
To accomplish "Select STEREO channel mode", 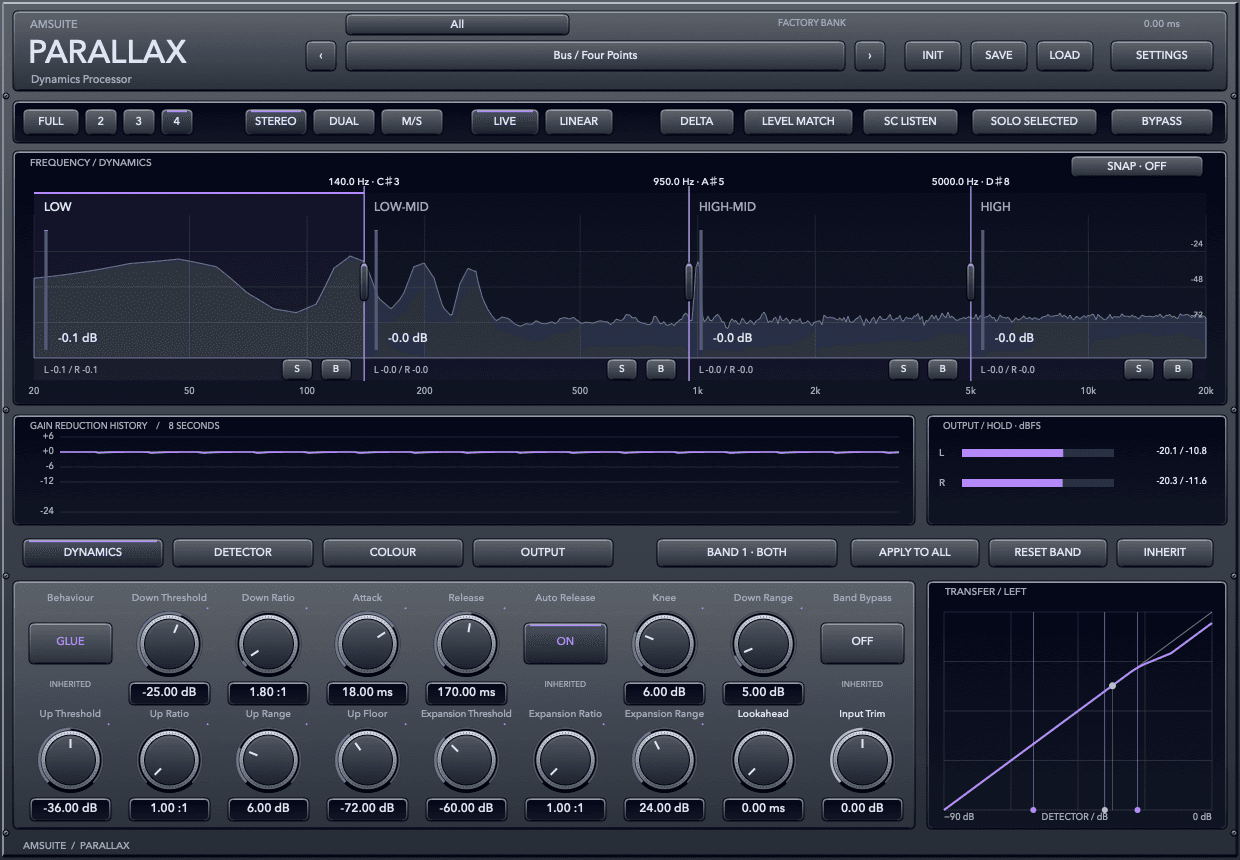I will [276, 122].
